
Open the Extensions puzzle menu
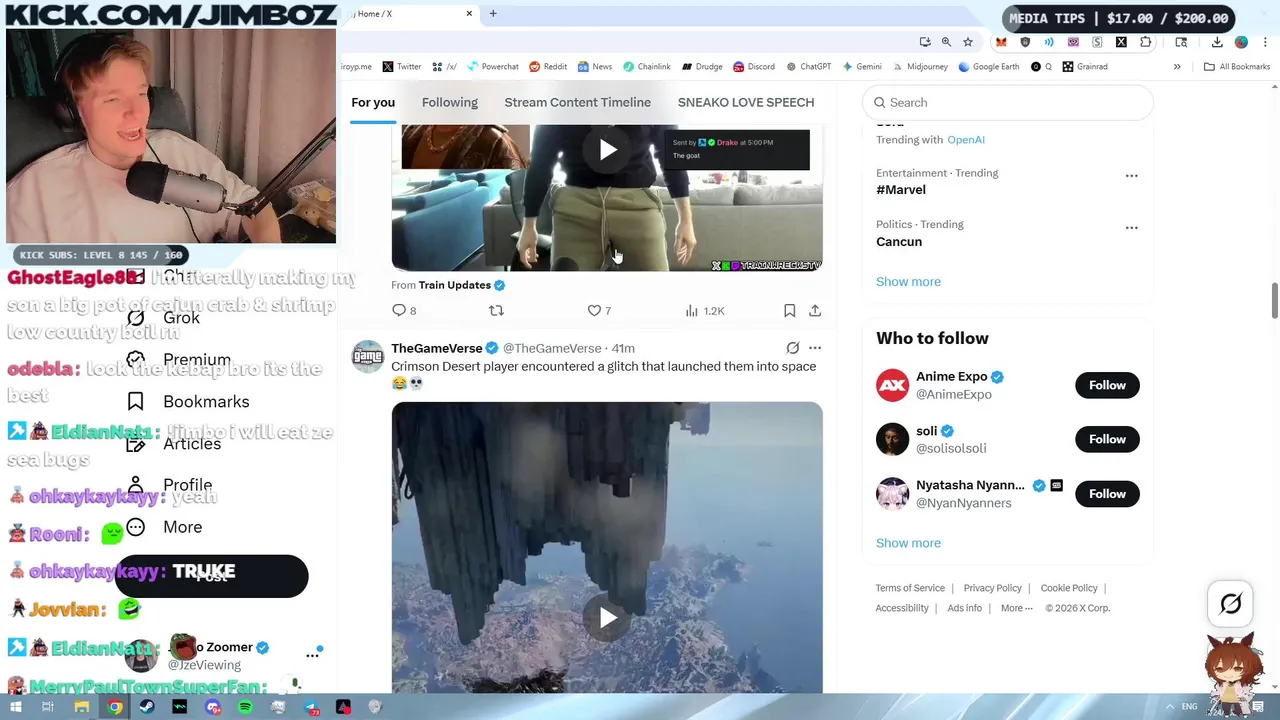pos(1146,42)
